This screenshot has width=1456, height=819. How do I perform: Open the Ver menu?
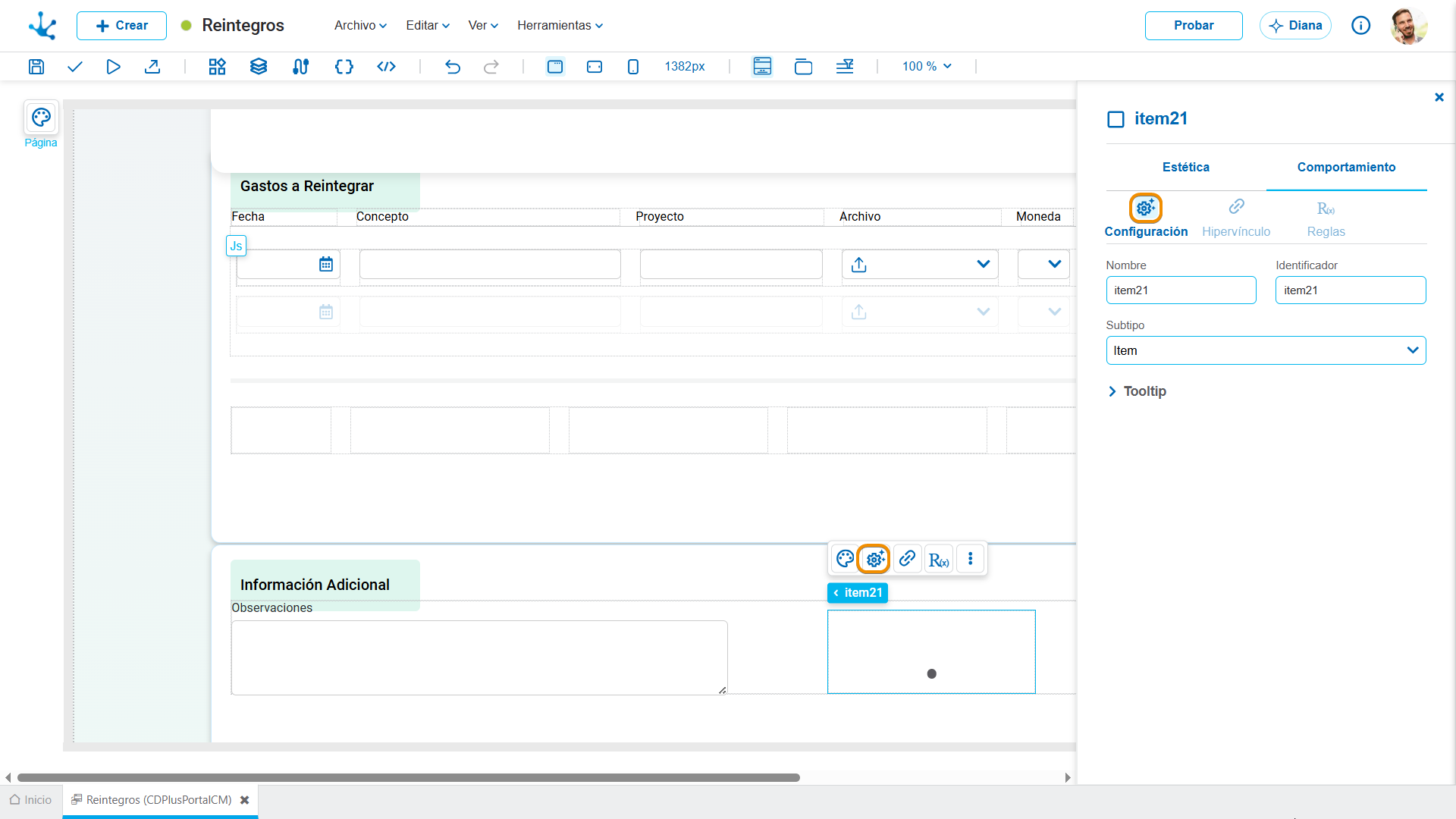click(483, 25)
